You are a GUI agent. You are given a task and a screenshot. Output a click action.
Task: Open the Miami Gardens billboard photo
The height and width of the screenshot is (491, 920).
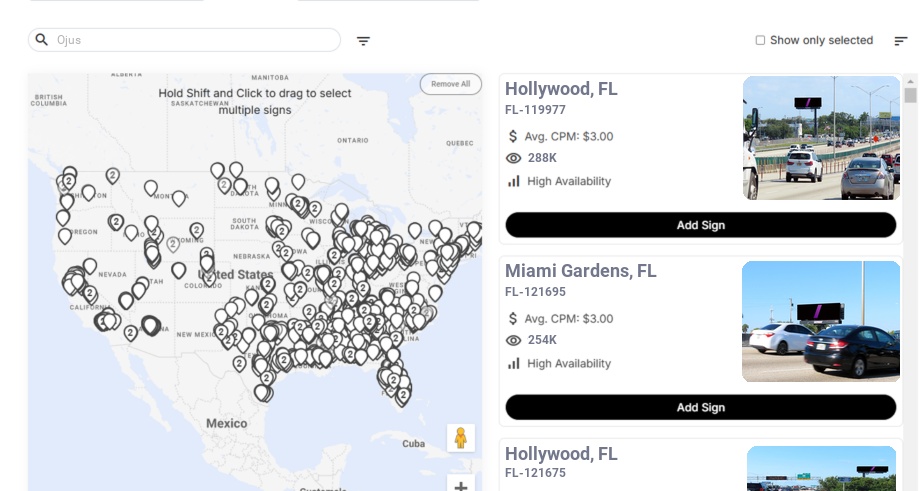tap(821, 321)
